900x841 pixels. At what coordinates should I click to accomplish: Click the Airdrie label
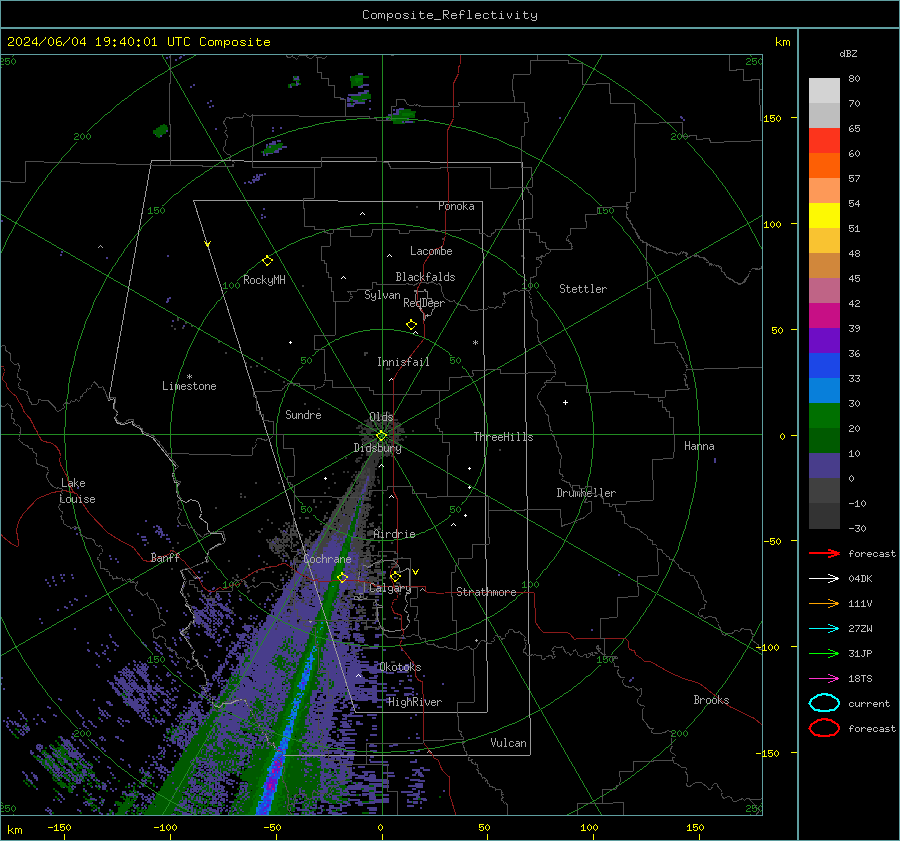click(394, 534)
